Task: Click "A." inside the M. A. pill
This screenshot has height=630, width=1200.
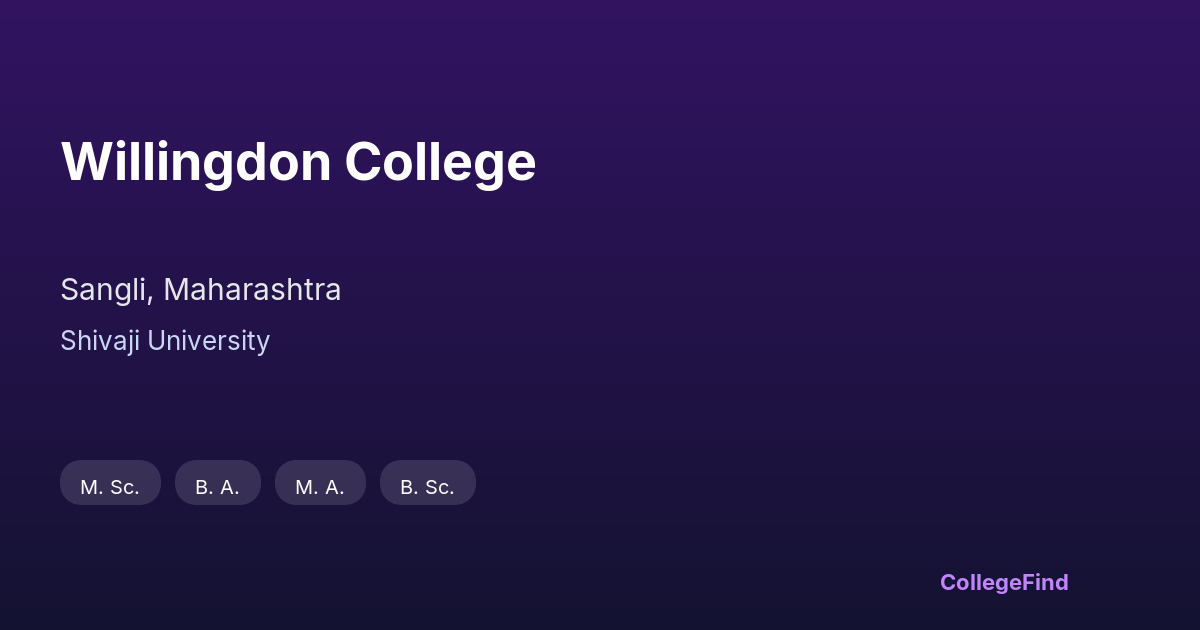Action: pos(334,487)
